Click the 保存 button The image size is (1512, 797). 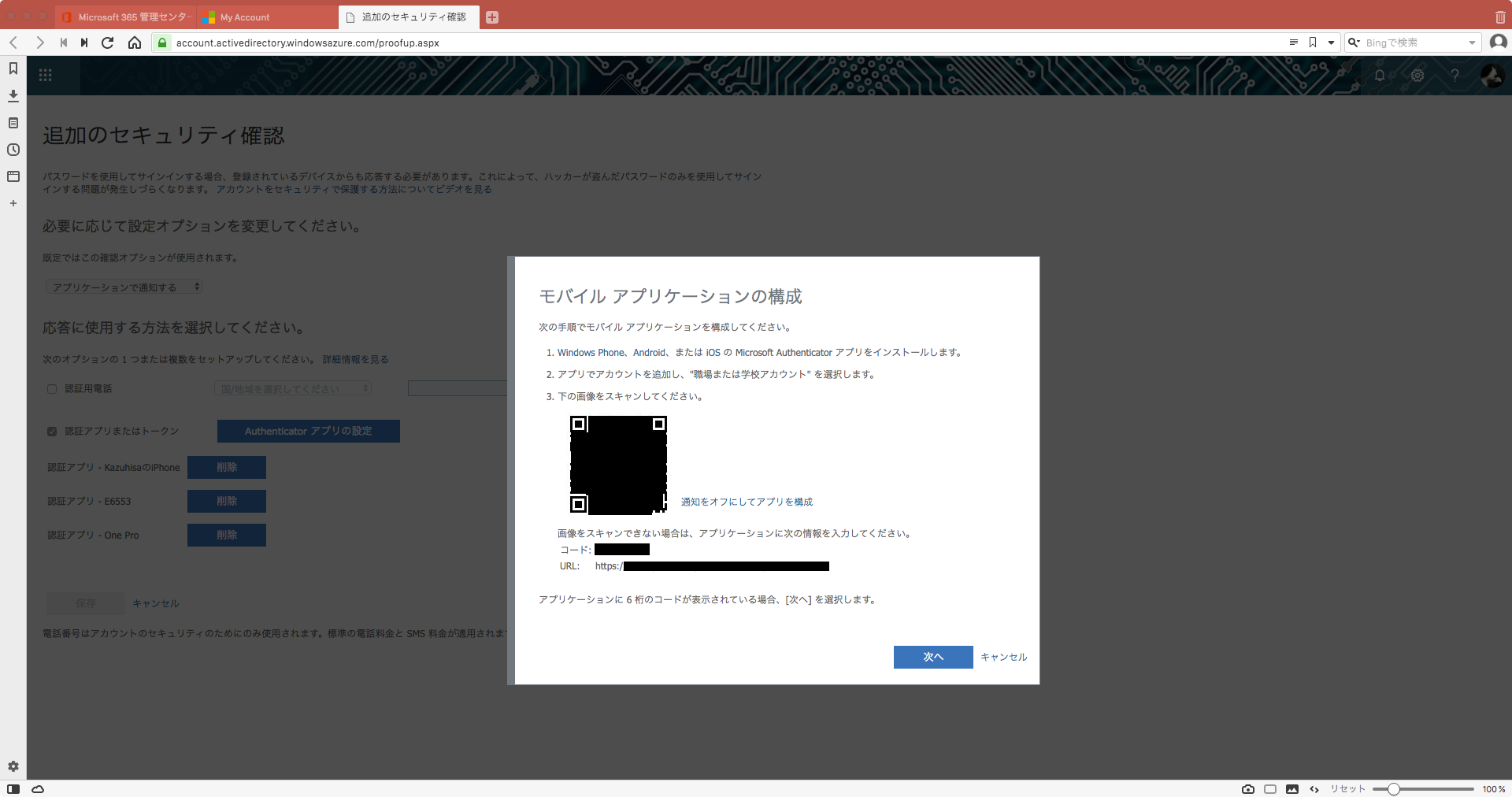point(85,604)
